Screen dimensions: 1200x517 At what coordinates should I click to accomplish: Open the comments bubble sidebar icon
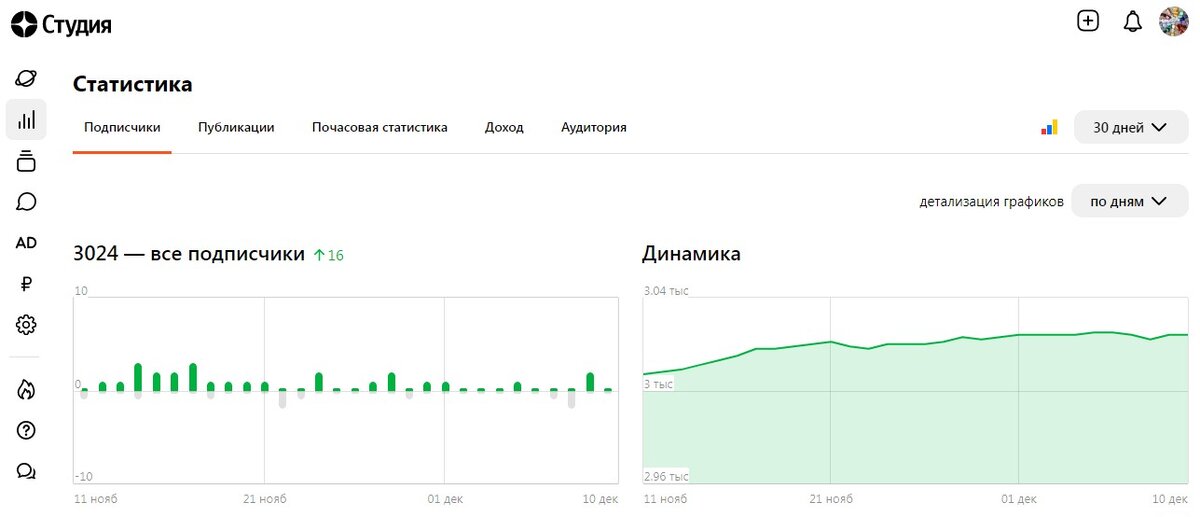(26, 202)
